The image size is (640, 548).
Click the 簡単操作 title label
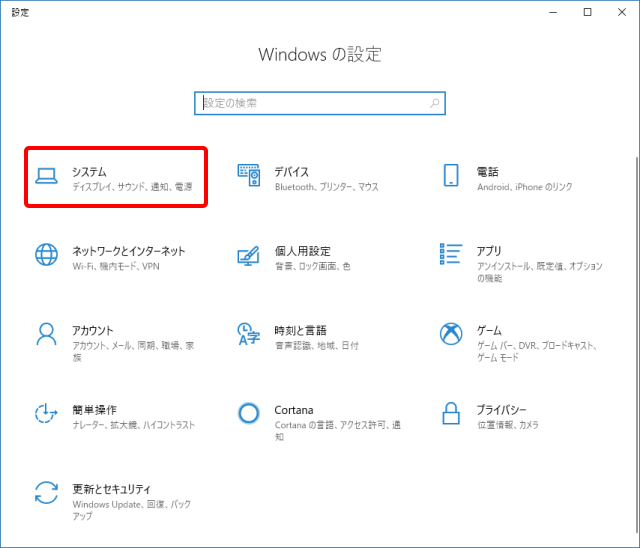click(94, 410)
